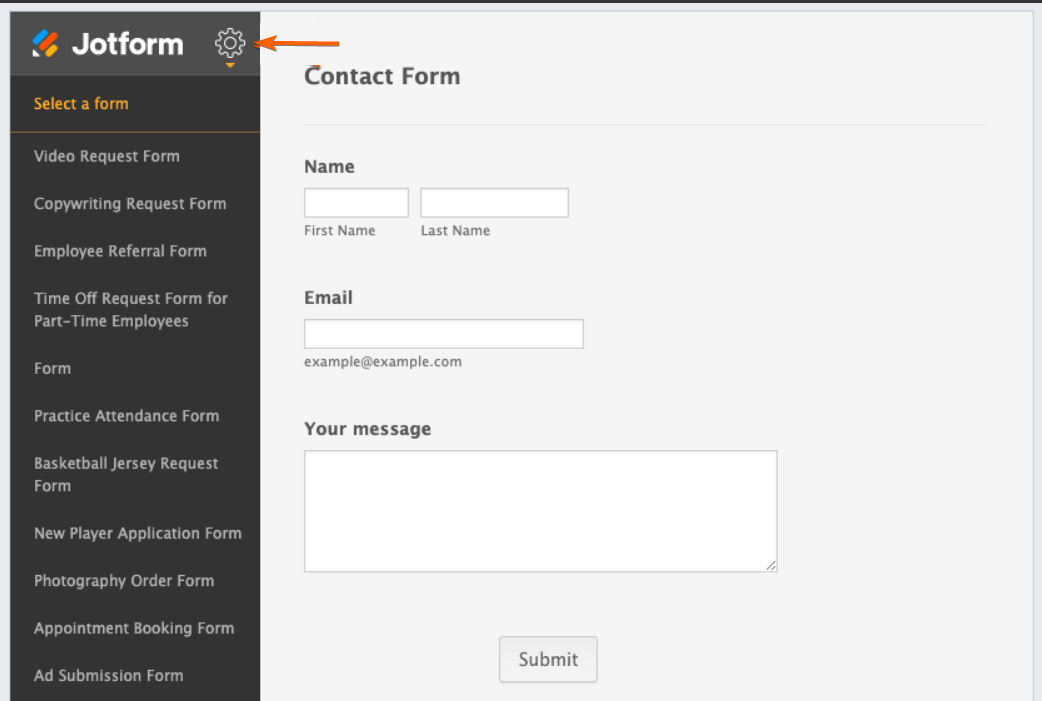Viewport: 1042px width, 701px height.
Task: Select Copywriting Request Form
Action: (x=130, y=204)
